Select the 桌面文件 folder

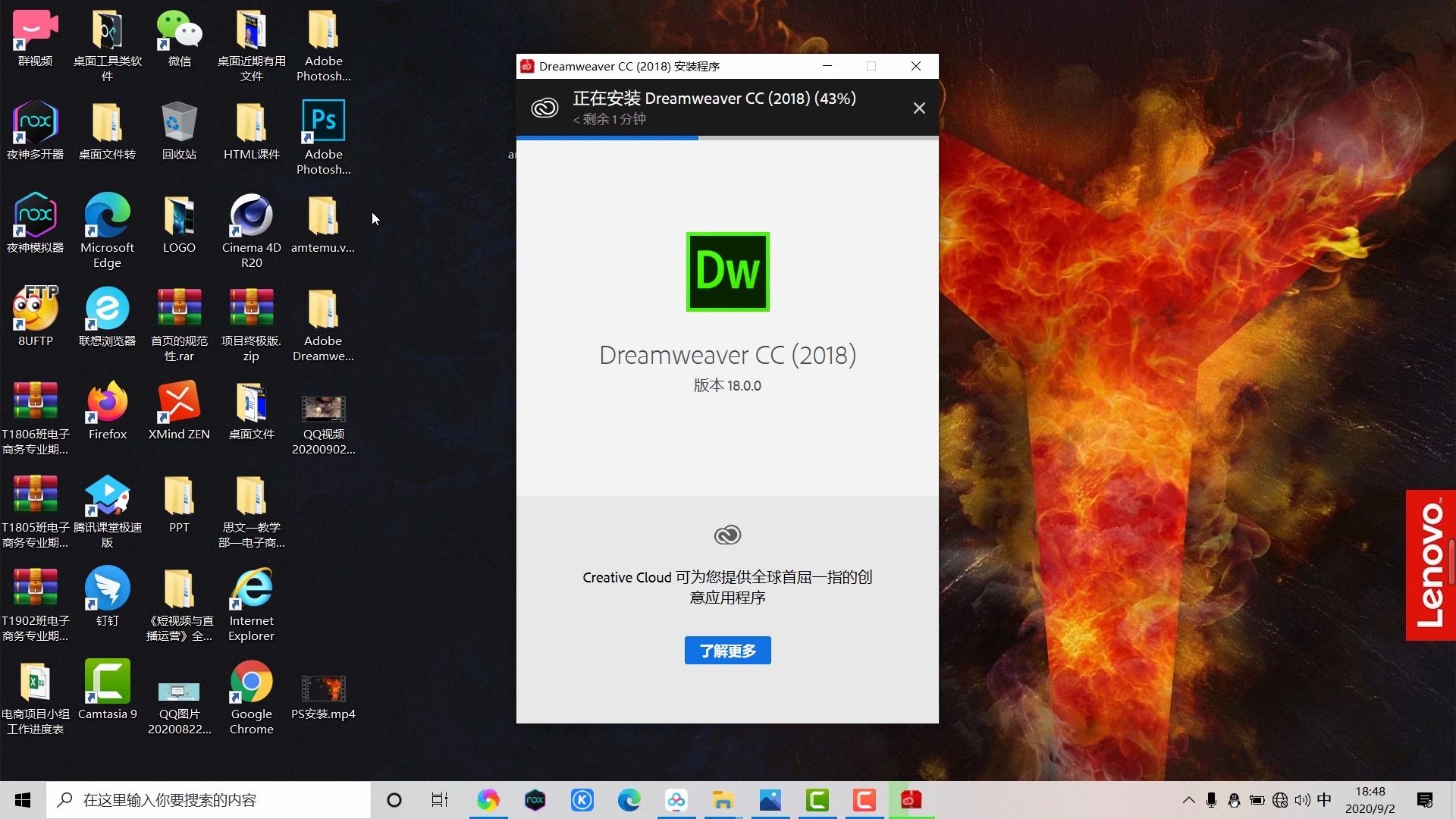251,410
